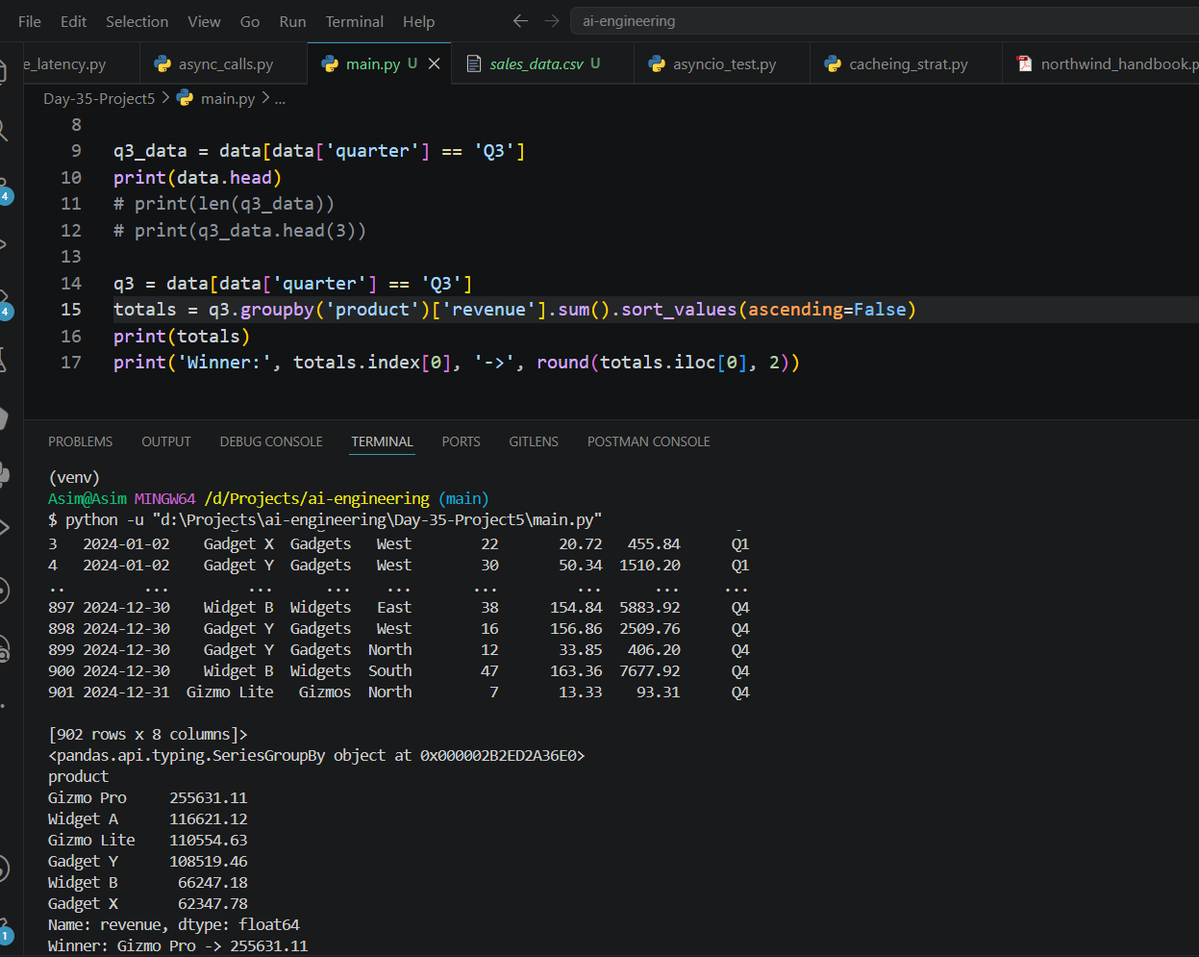Screen dimensions: 1199x957
Task: Switch to the asyncio_test.py tab
Action: pyautogui.click(x=723, y=64)
